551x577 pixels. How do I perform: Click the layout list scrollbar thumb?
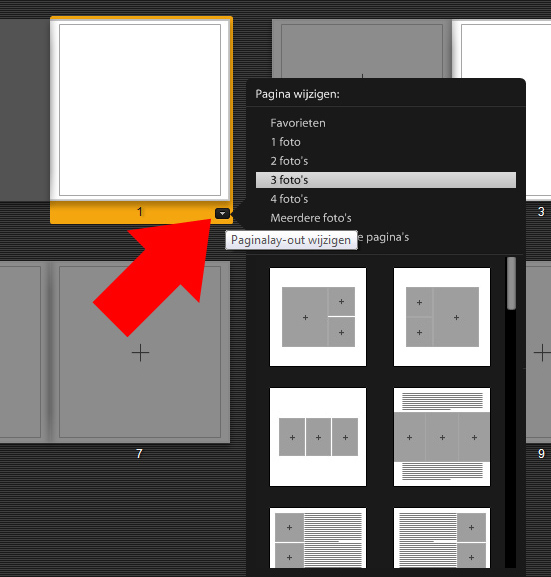[511, 283]
